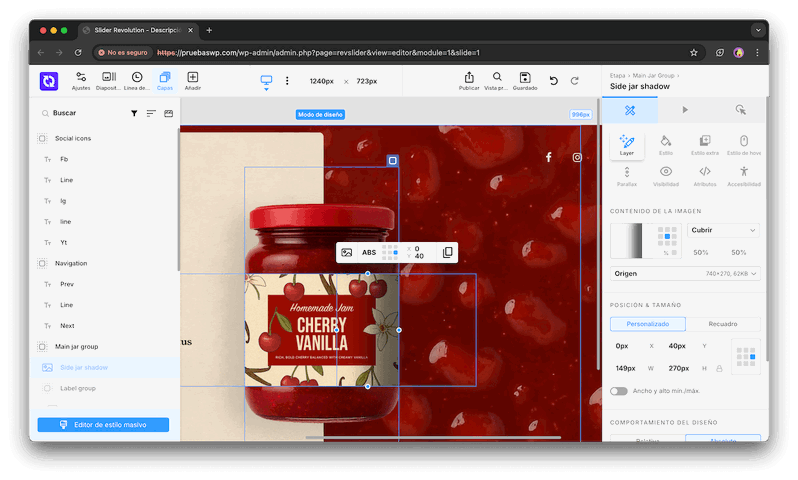Select the Social icons group row

[104, 138]
